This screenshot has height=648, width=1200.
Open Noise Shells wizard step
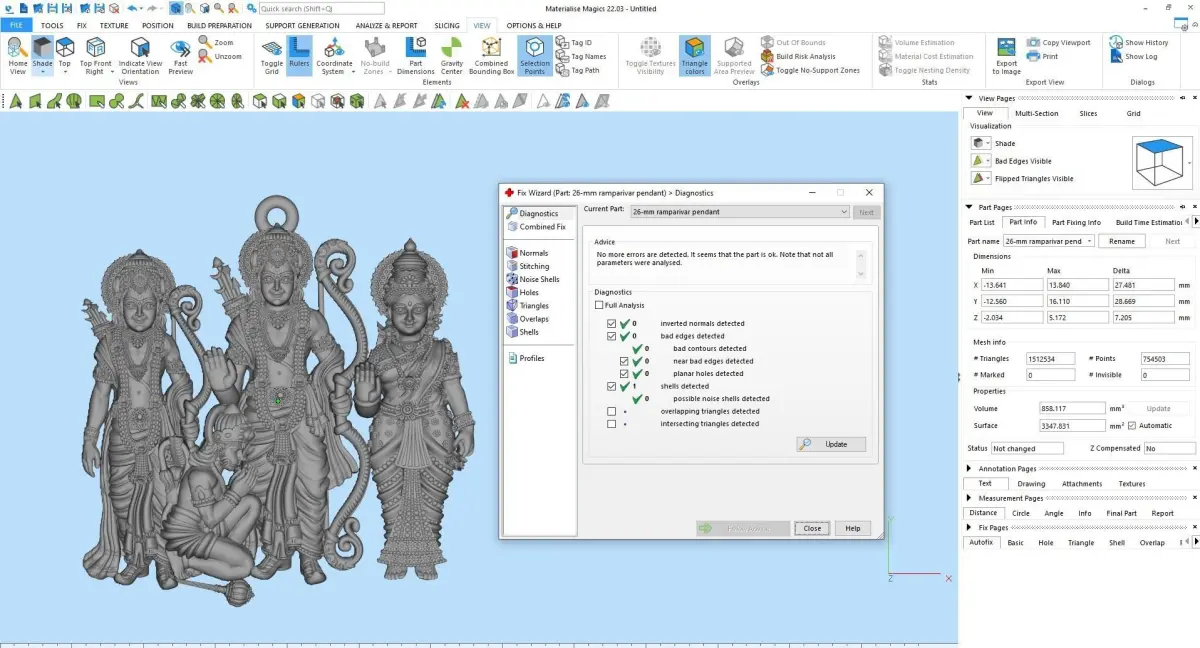(x=533, y=280)
